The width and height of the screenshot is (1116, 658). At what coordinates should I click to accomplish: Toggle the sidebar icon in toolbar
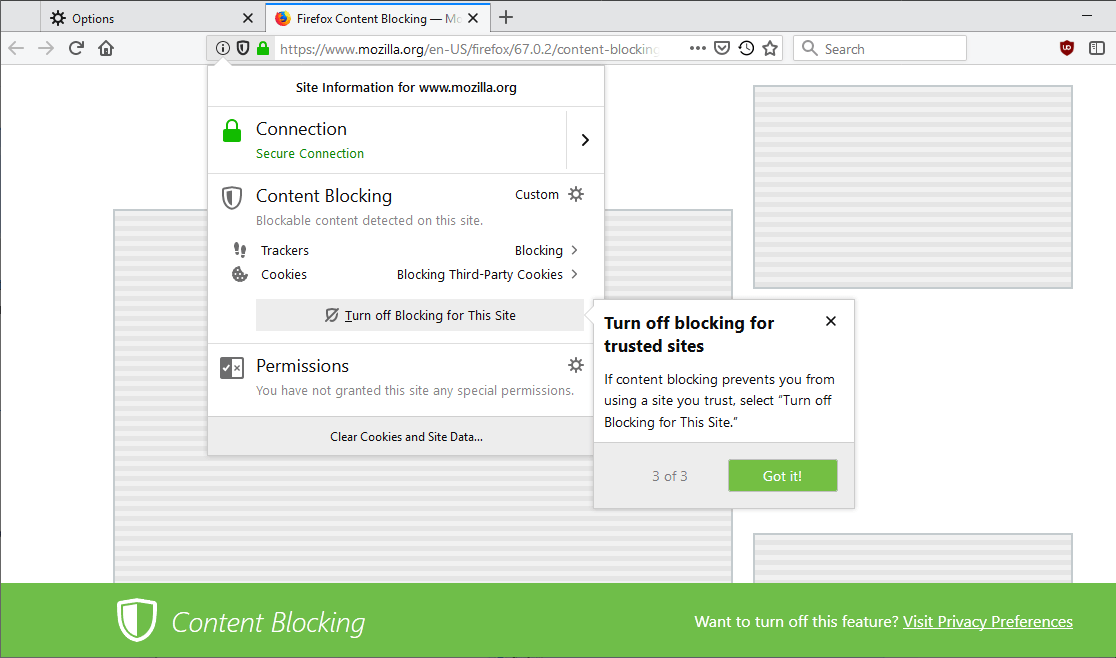pyautogui.click(x=1097, y=48)
